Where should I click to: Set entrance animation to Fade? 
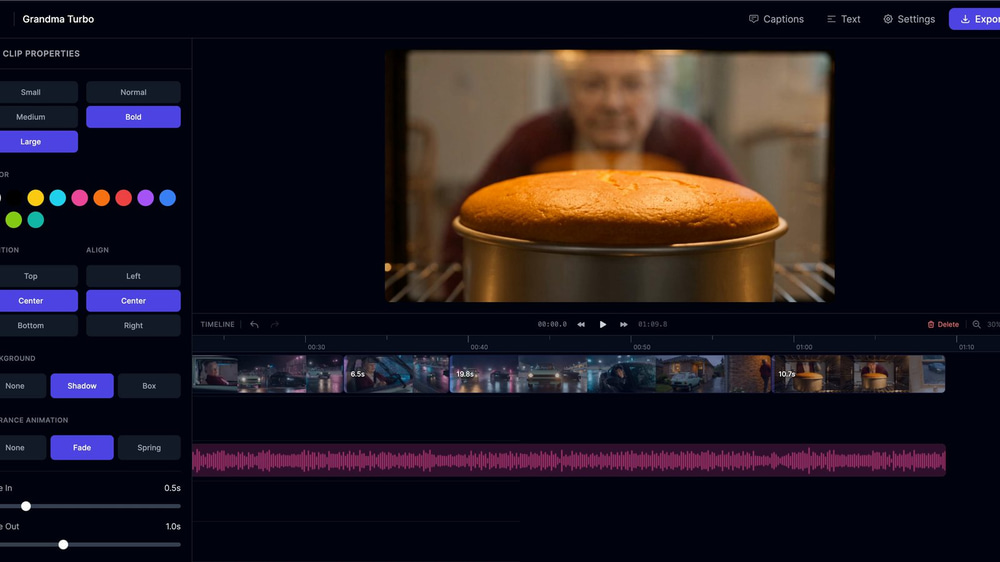(82, 448)
